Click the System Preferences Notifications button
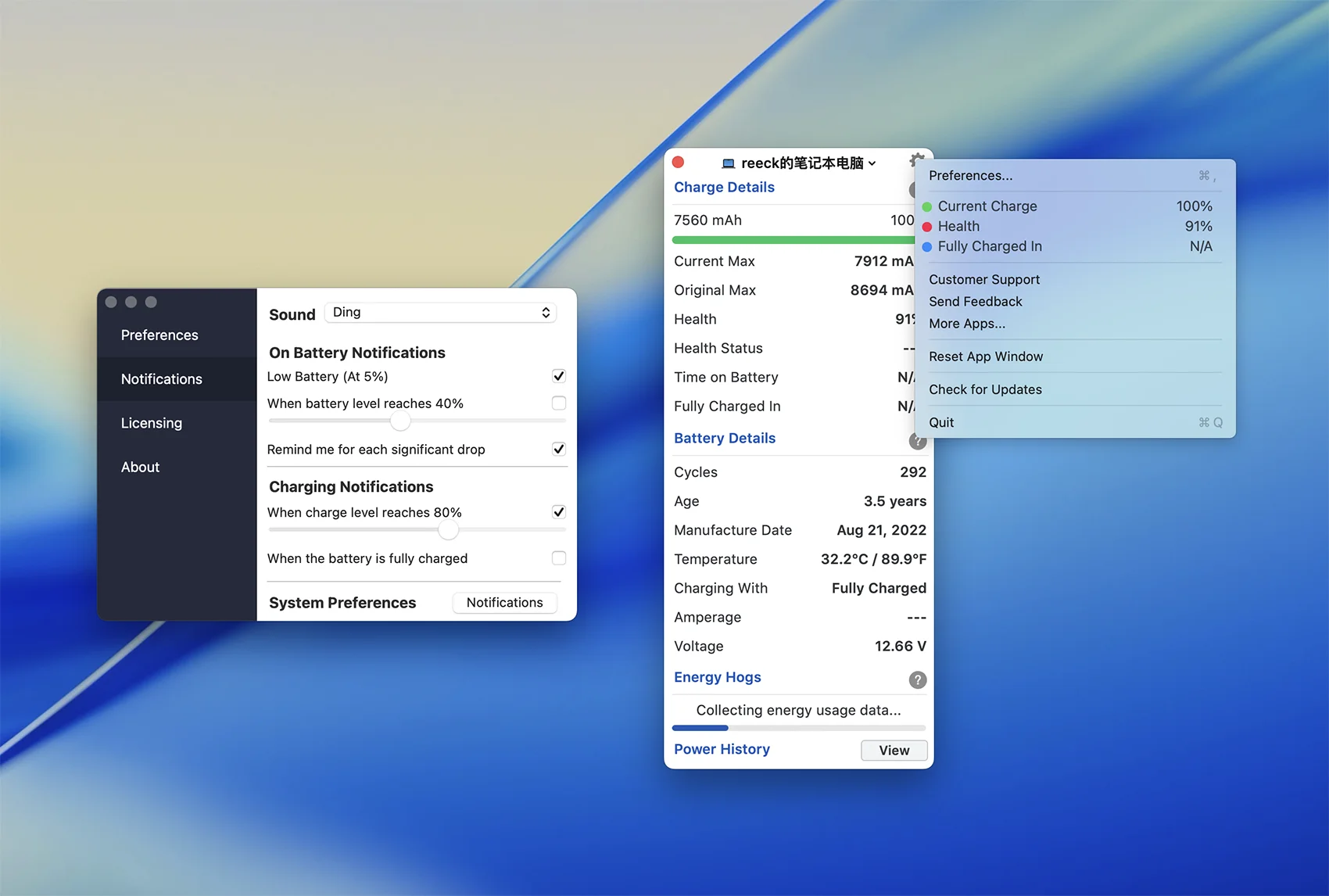Image resolution: width=1329 pixels, height=896 pixels. 504,603
